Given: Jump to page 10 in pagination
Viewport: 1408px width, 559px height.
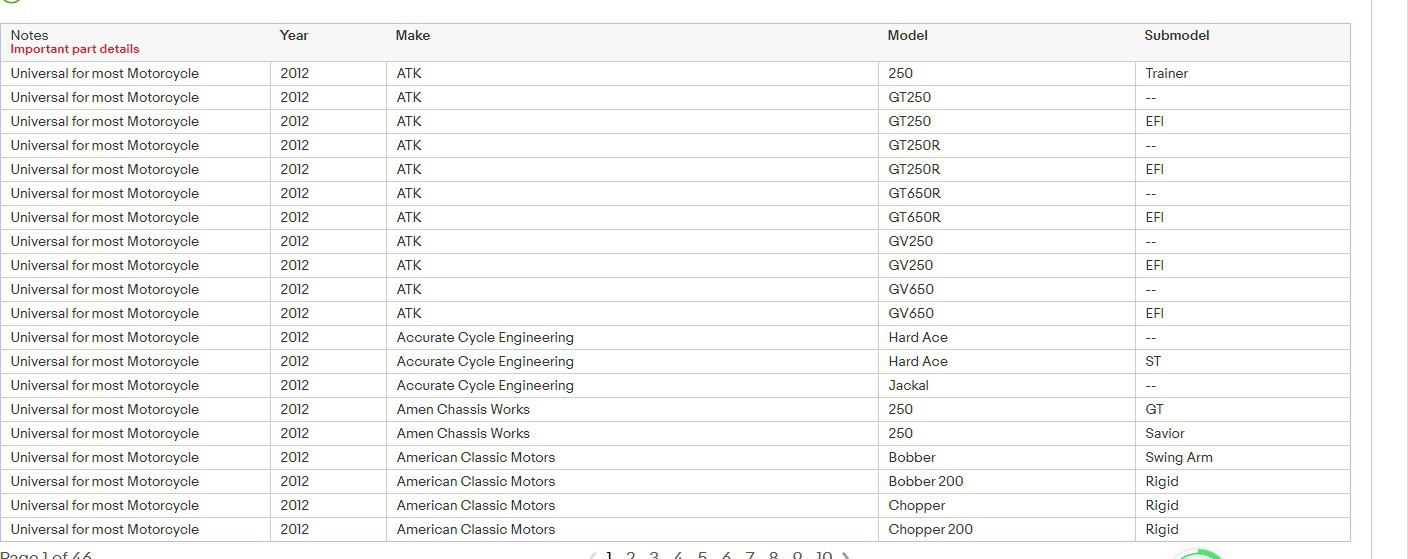Looking at the screenshot, I should [x=823, y=556].
